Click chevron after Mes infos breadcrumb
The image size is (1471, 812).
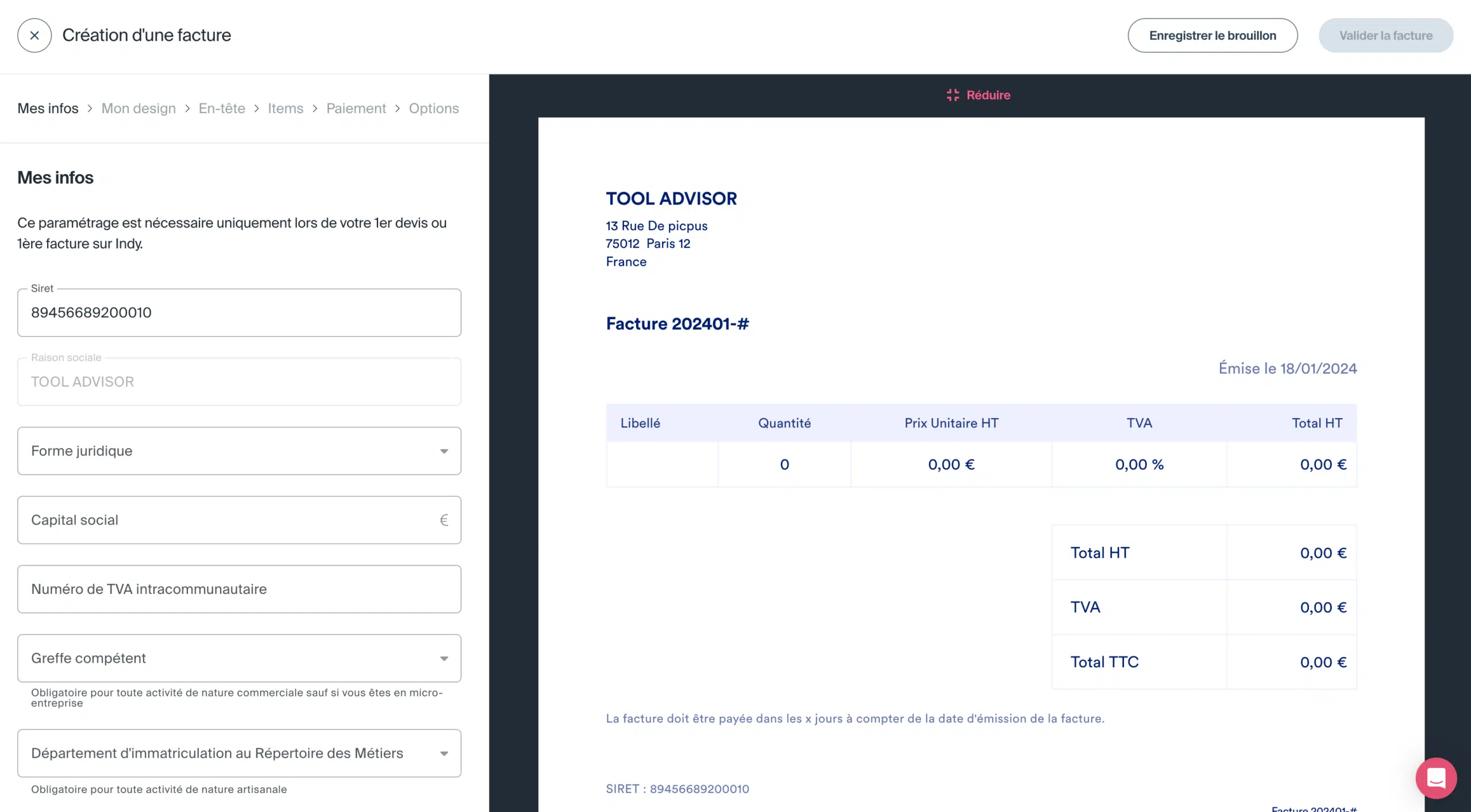(90, 109)
